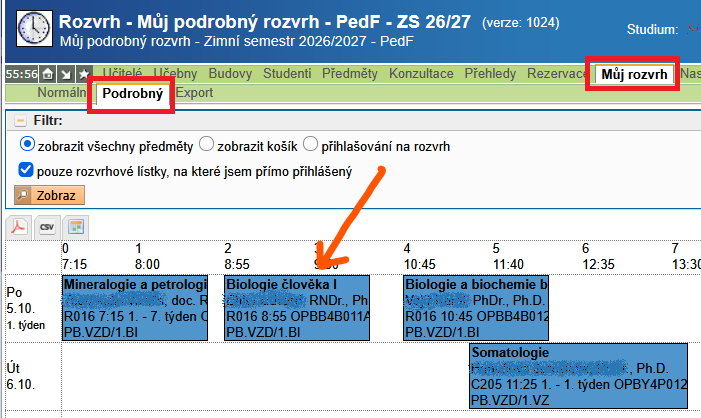Viewport: 701px width, 418px height.
Task: Click the calendar export icon
Action: click(76, 227)
